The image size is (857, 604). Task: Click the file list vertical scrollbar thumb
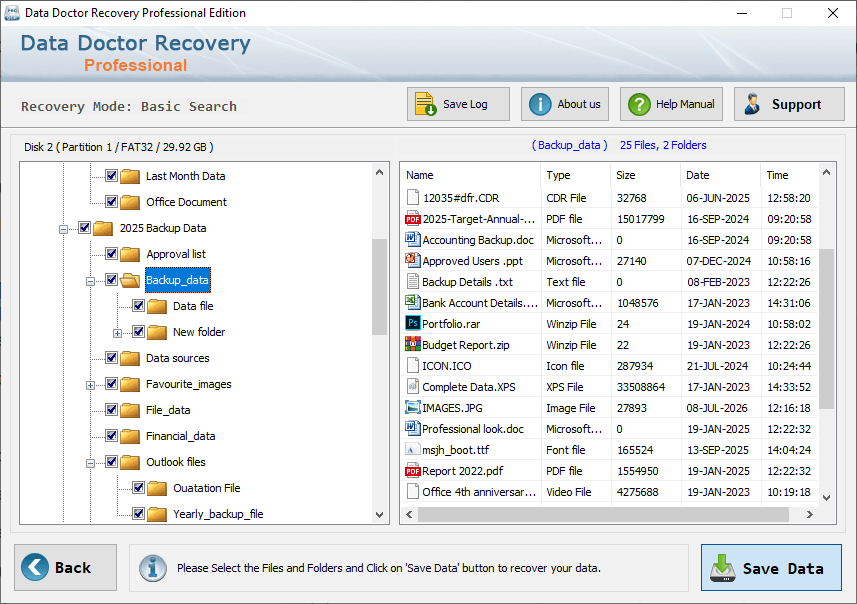826,329
